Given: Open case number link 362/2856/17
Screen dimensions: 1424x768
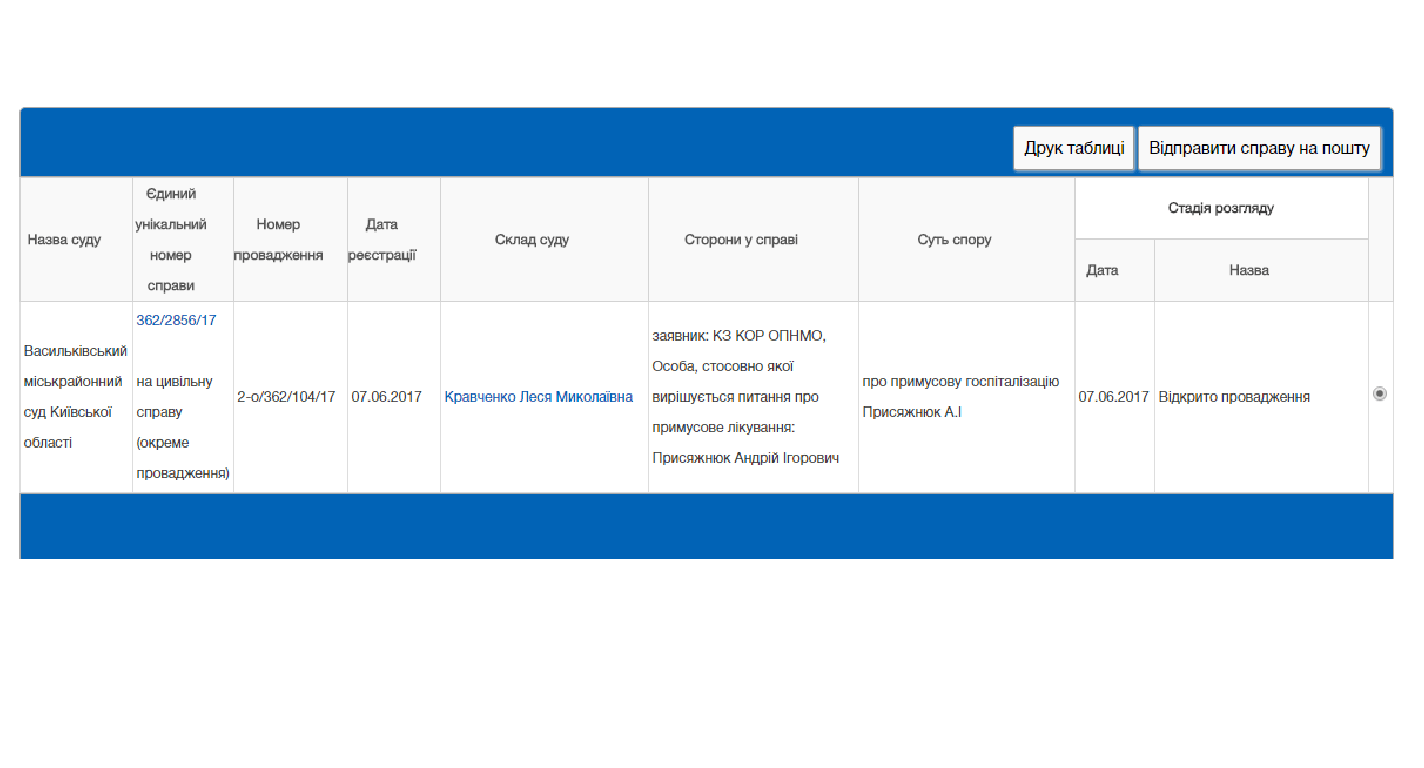Looking at the screenshot, I should 176,320.
